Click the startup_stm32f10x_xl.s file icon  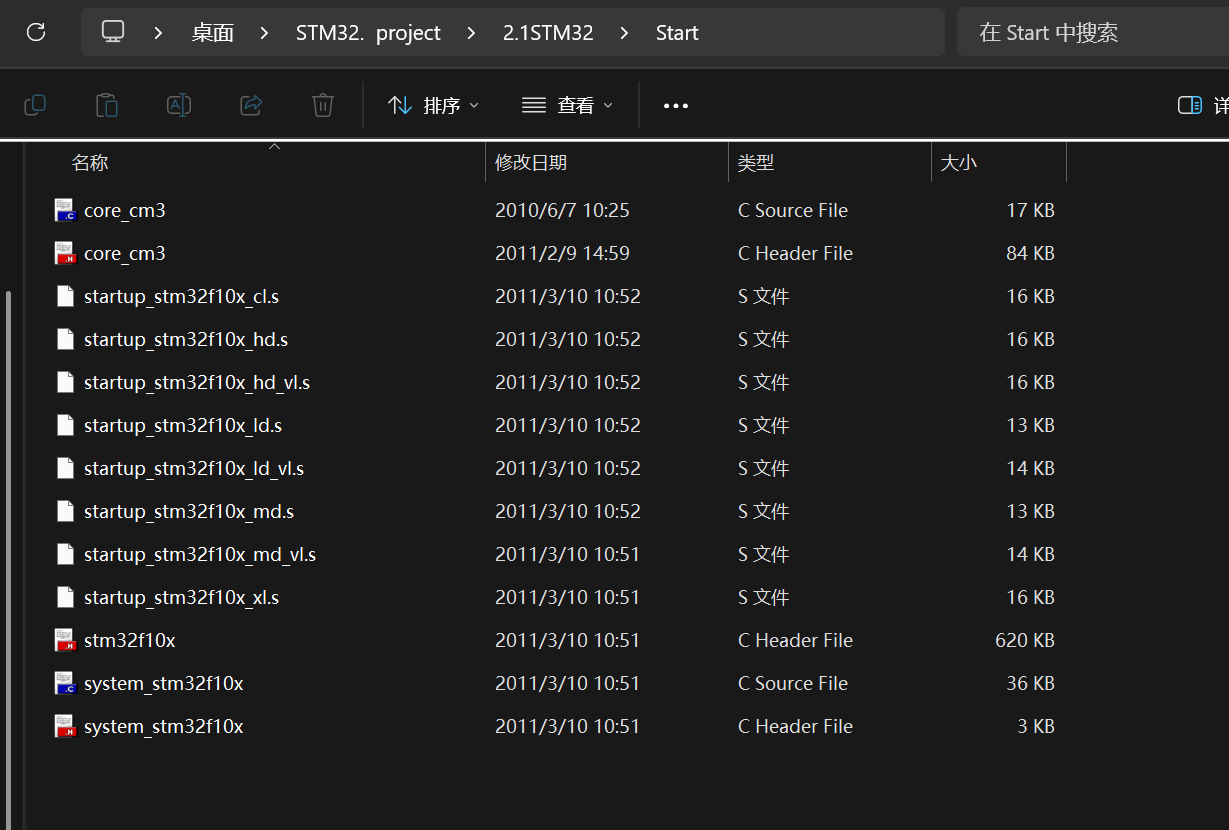[65, 597]
